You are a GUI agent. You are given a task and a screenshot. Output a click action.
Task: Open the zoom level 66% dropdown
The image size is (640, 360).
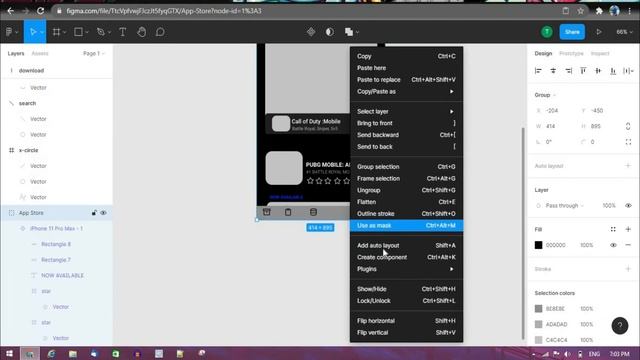tap(624, 32)
